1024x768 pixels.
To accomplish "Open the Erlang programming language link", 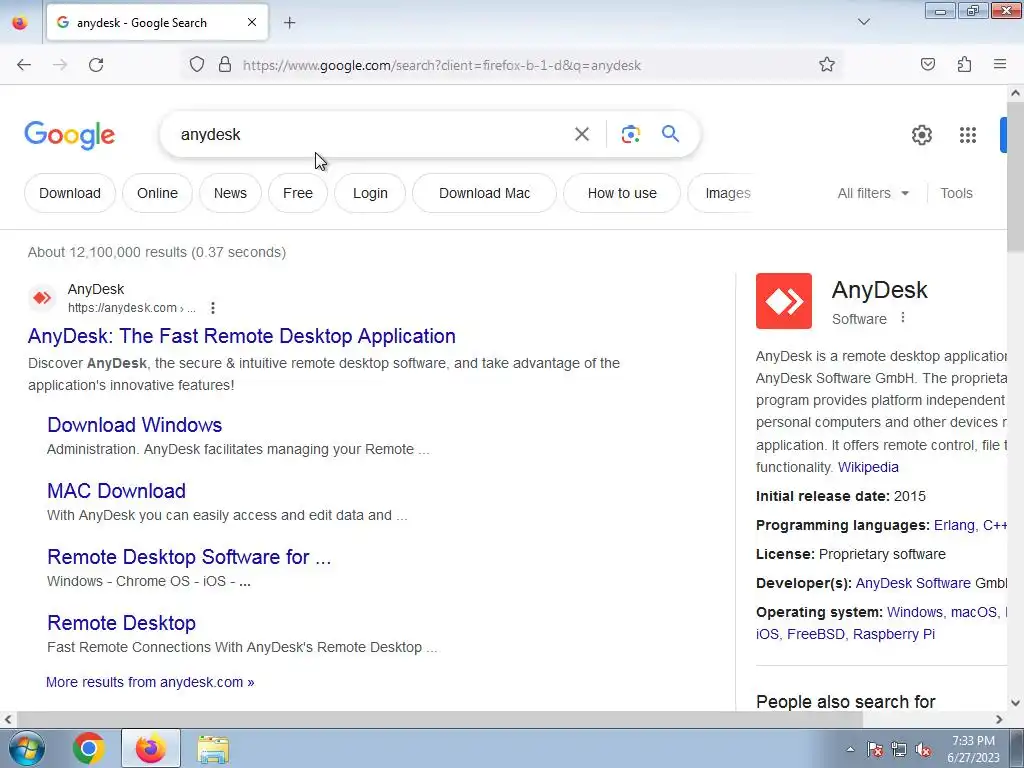I will coord(953,525).
